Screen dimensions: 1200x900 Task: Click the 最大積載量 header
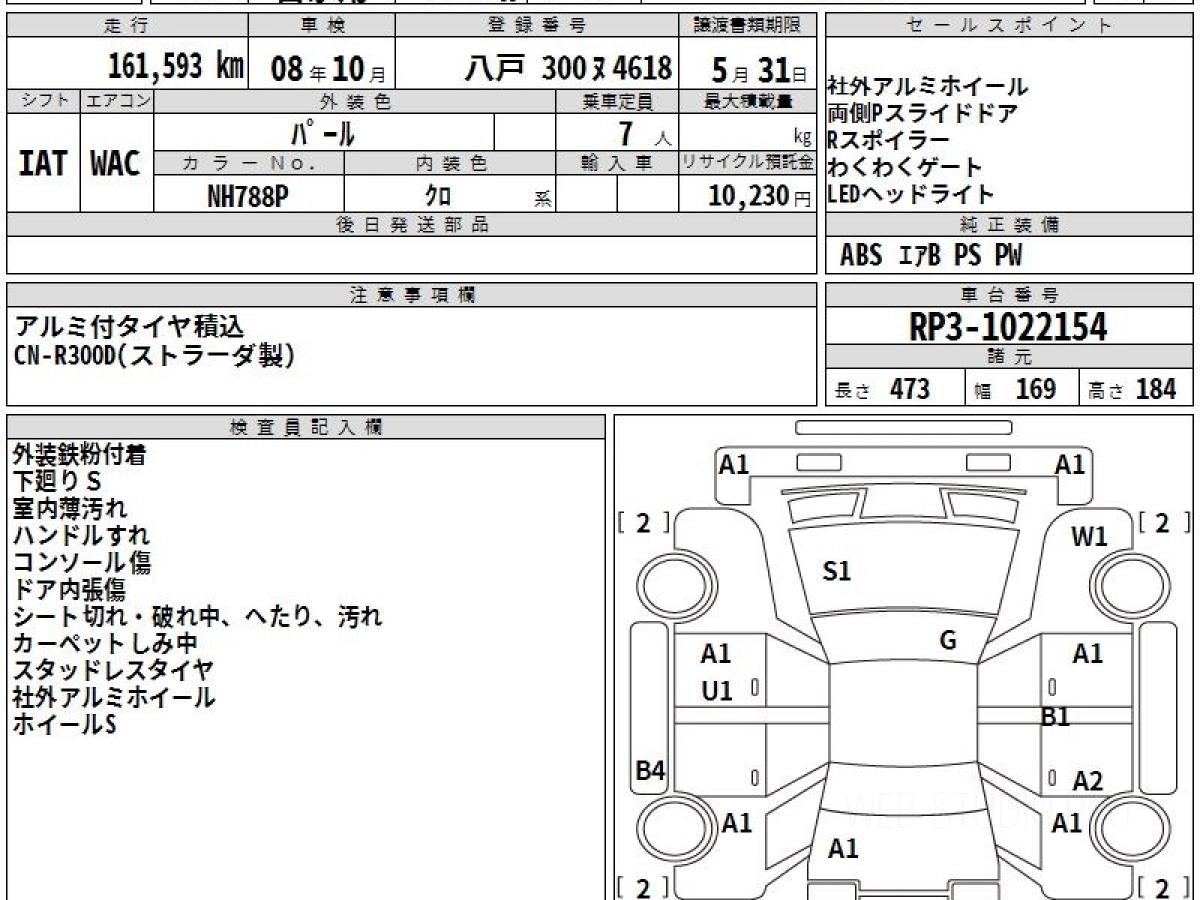(x=748, y=101)
